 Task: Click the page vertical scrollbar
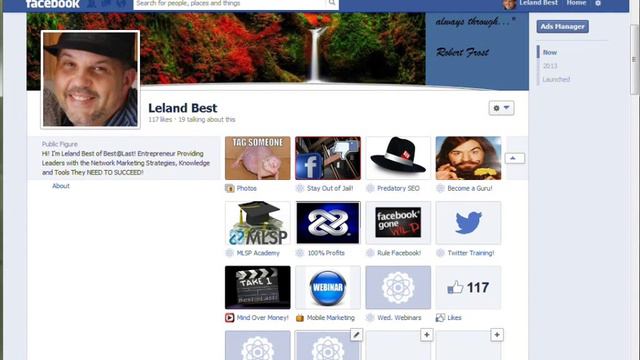(x=635, y=59)
